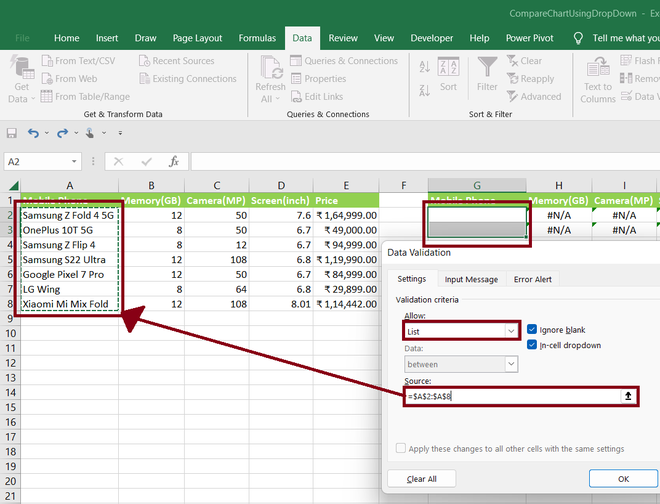Image resolution: width=660 pixels, height=504 pixels.
Task: Switch to the Input Message tab
Action: click(x=471, y=279)
